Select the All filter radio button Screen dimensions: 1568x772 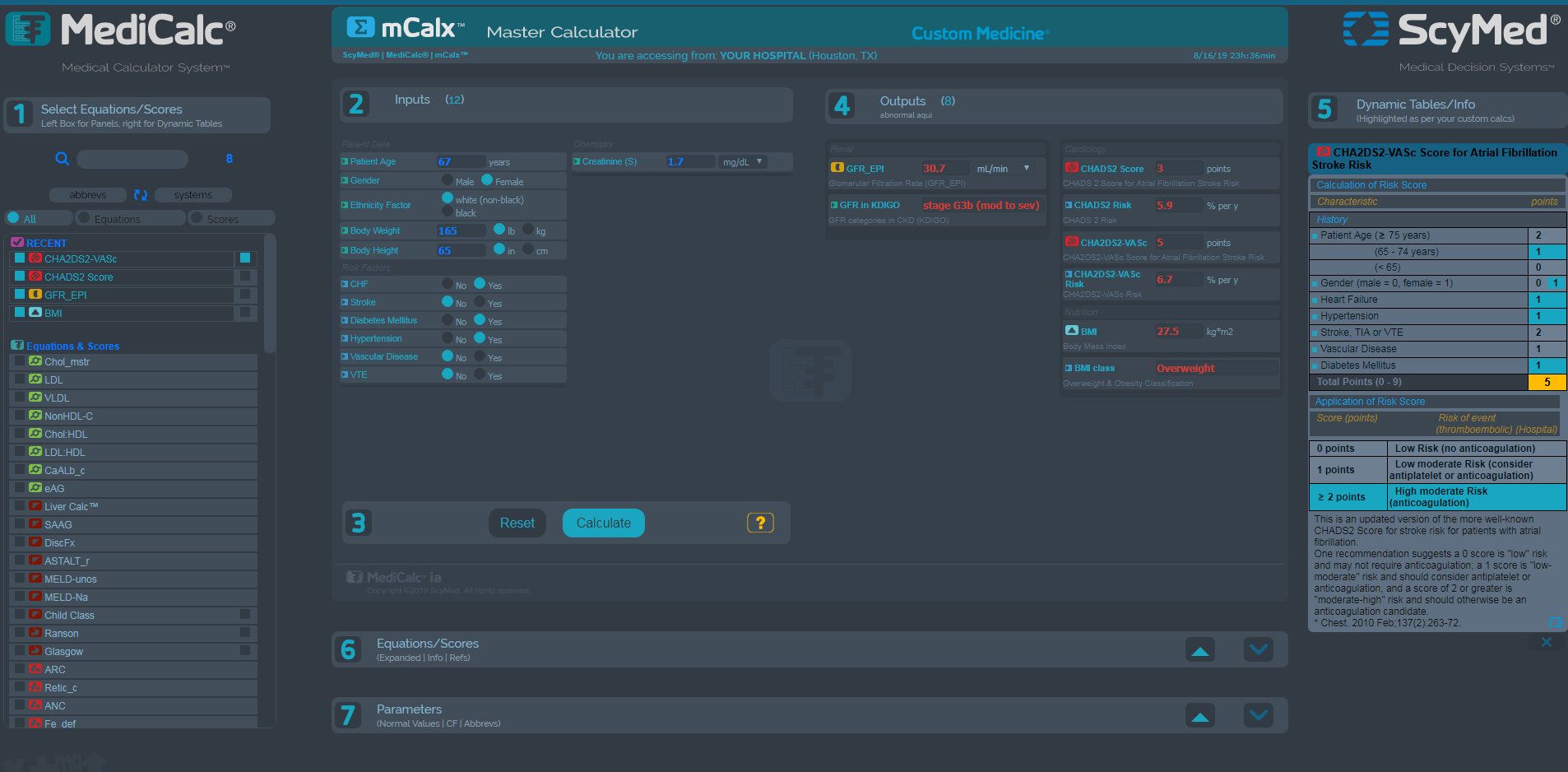point(13,218)
